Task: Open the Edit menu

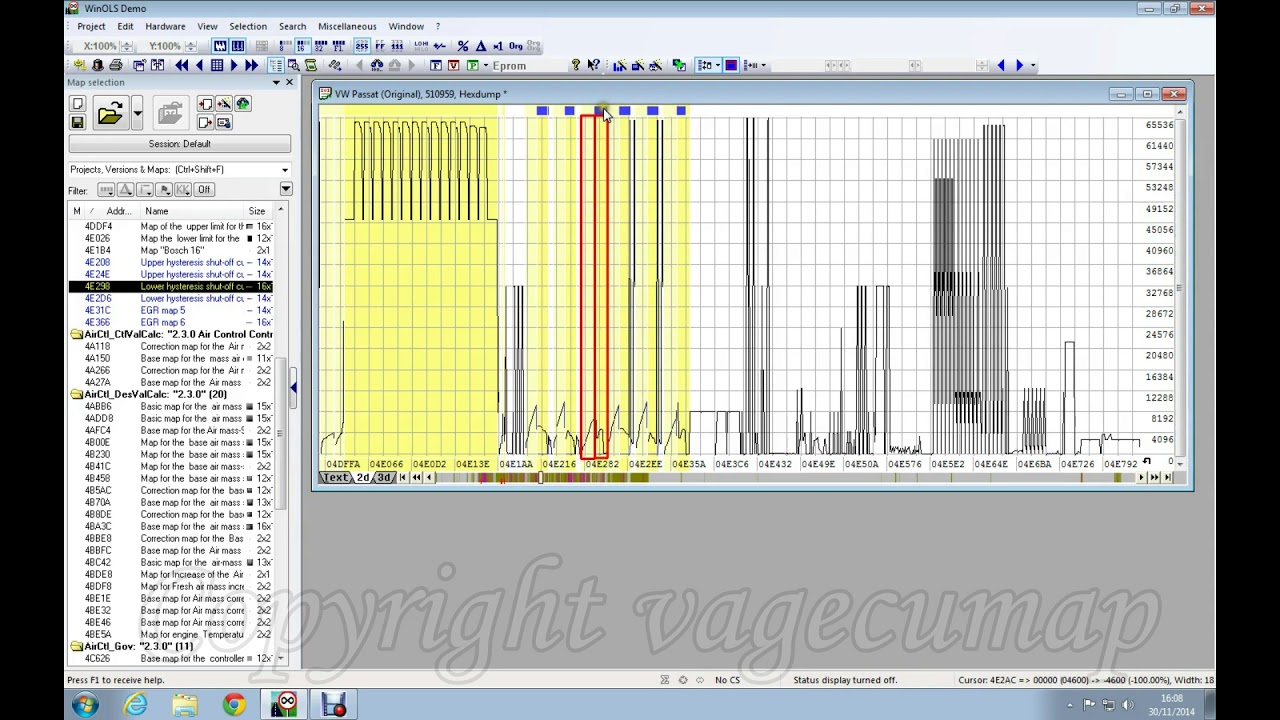Action: click(125, 26)
